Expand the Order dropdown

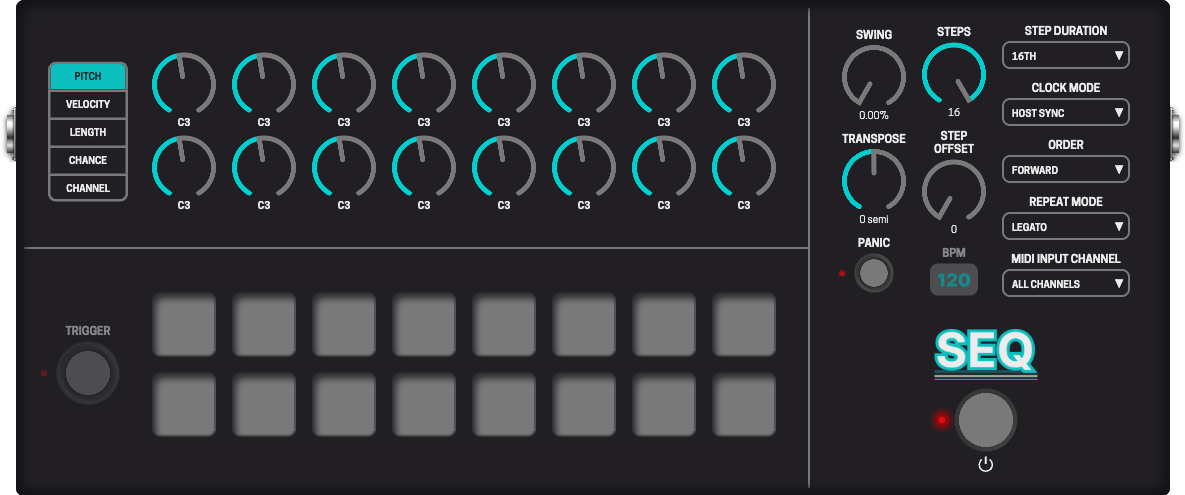point(1065,170)
